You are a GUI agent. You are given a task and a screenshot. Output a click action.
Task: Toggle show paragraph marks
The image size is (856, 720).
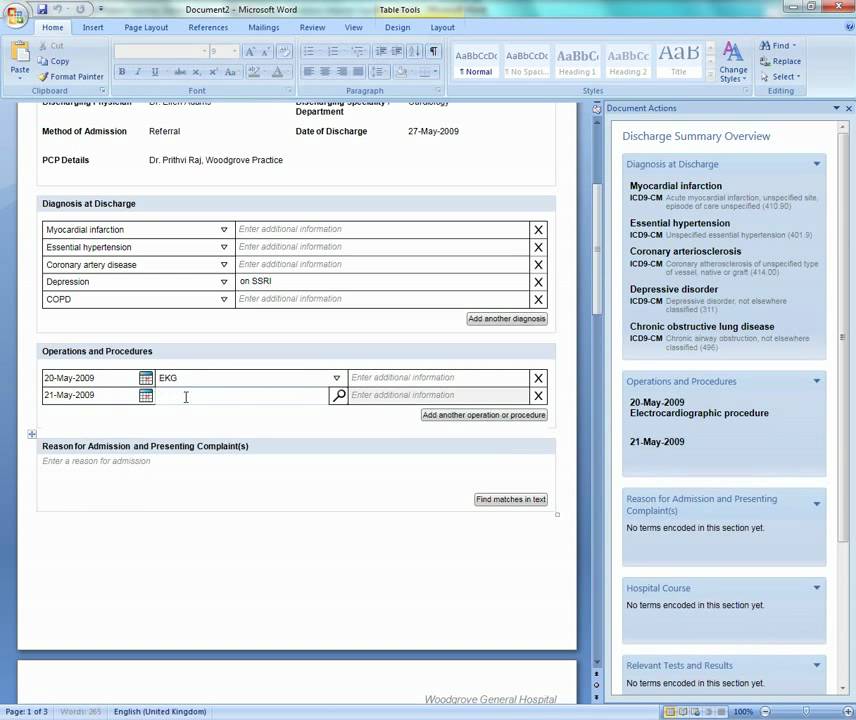[x=433, y=51]
